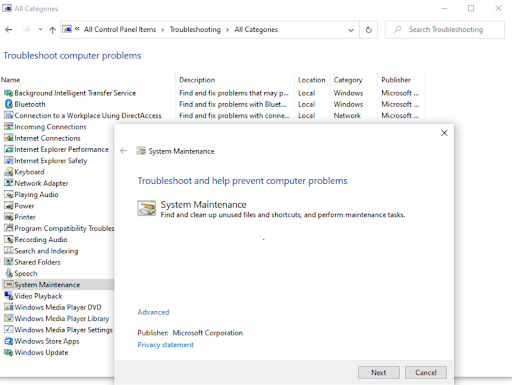Select Windows Update troubleshooter name

coord(41,352)
